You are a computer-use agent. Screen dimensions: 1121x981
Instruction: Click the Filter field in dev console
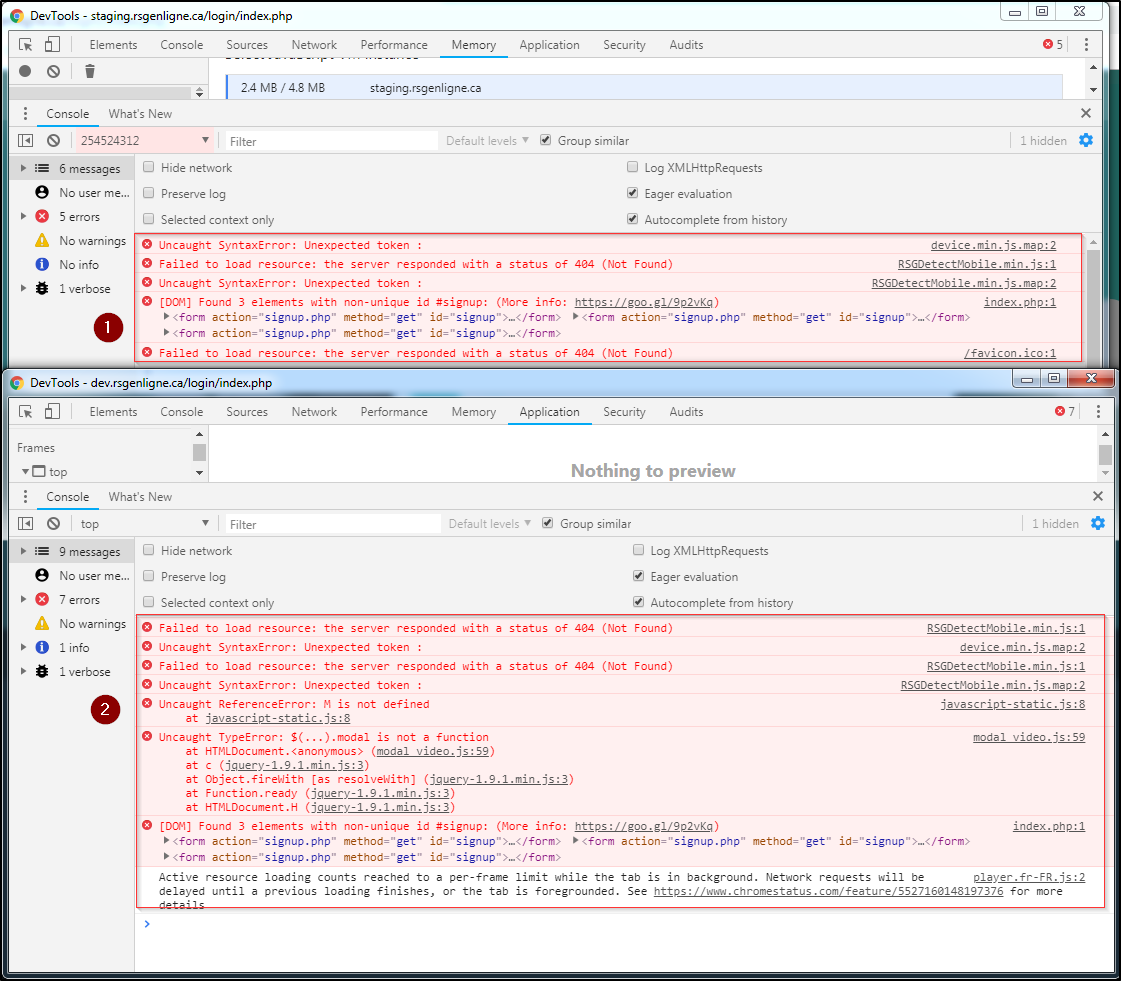[x=332, y=524]
